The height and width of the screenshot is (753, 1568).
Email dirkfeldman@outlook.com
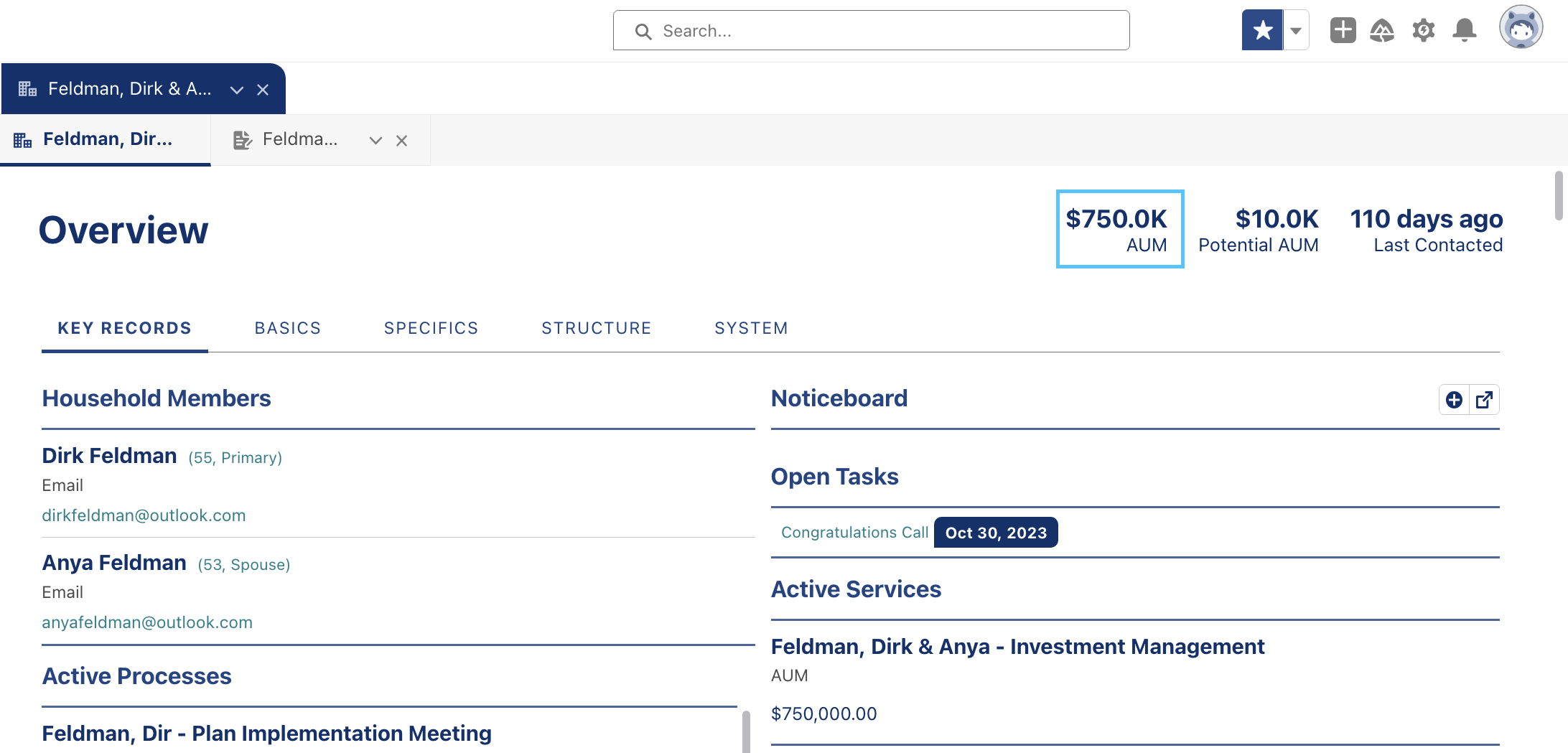(144, 515)
